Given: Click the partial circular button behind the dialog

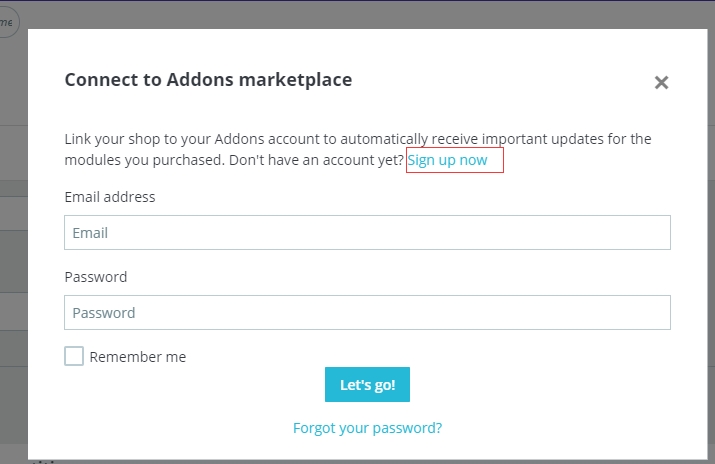Looking at the screenshot, I should pyautogui.click(x=7, y=22).
